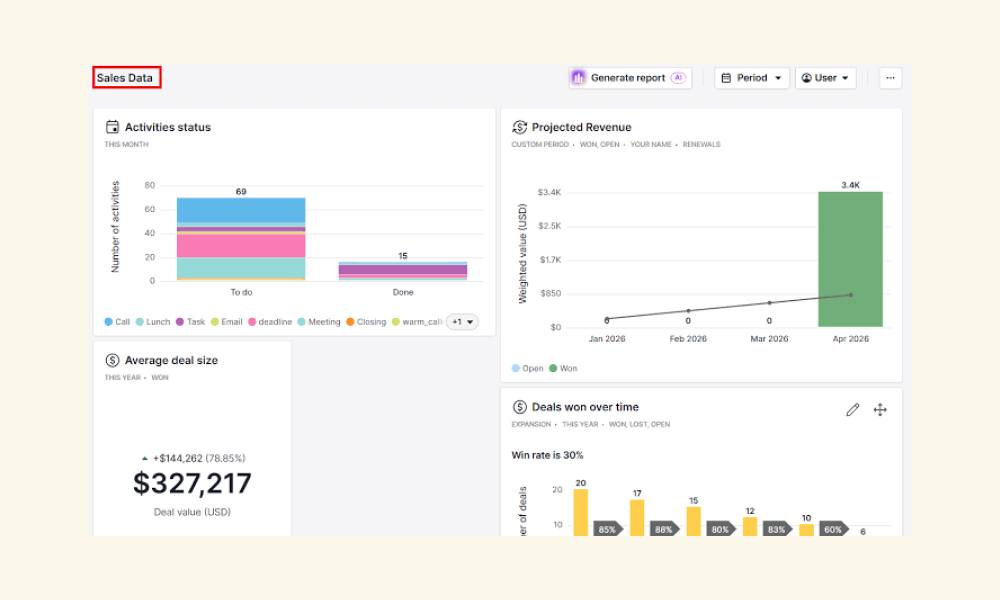This screenshot has height=600, width=1000.
Task: Click the 88% conversion arrow
Action: pyautogui.click(x=665, y=529)
